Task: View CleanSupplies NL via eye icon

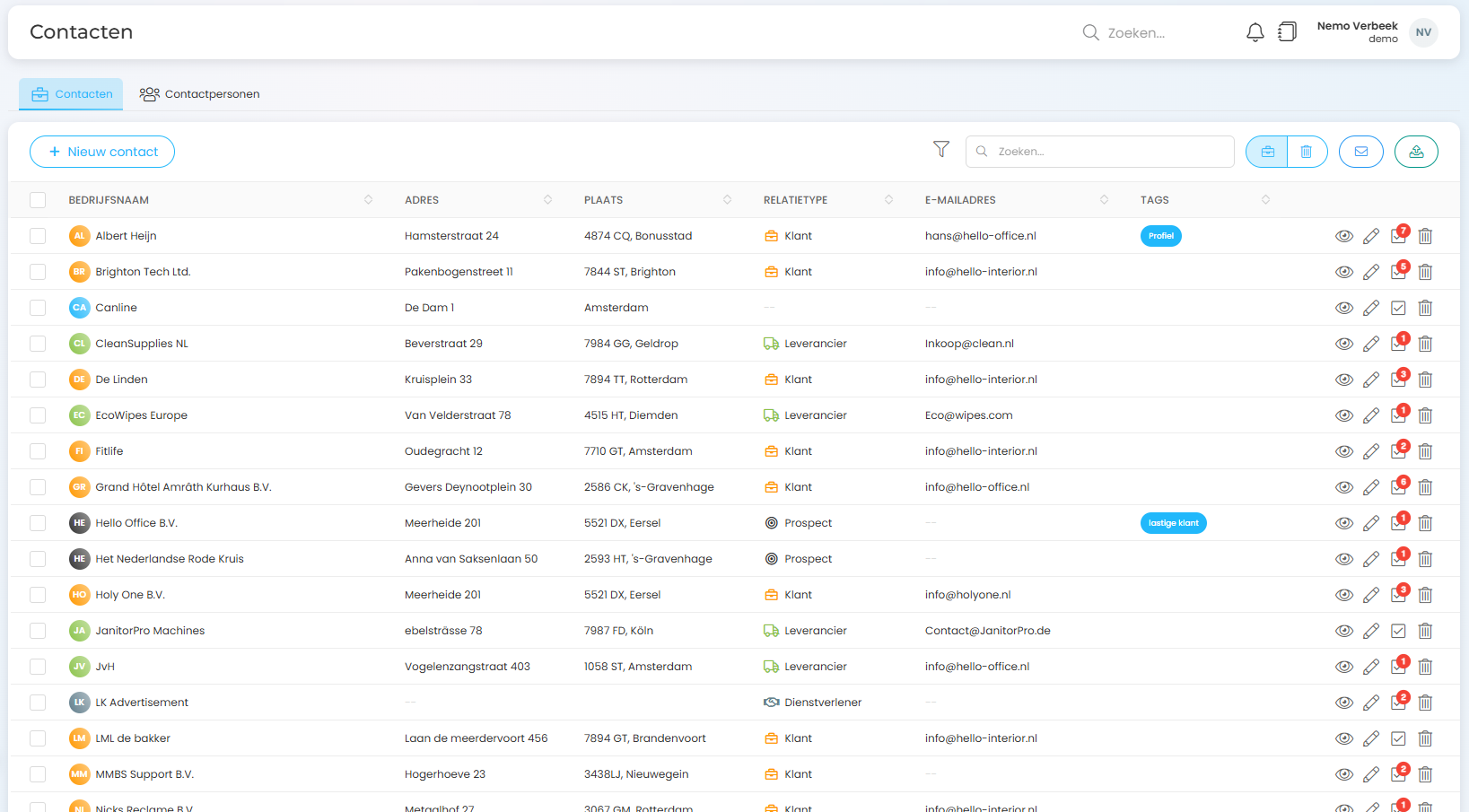Action: point(1343,344)
